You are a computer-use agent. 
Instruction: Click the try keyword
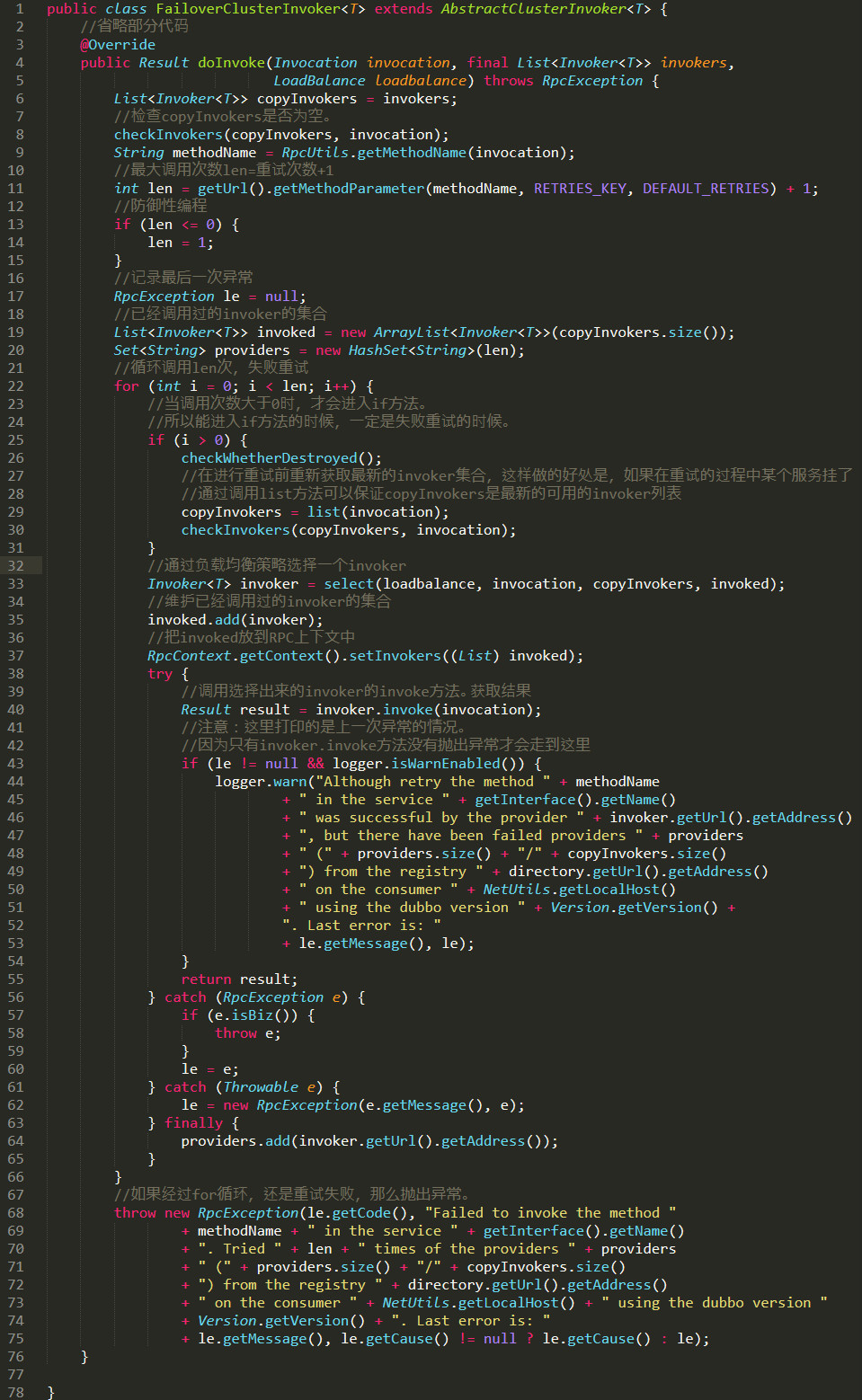coord(160,674)
